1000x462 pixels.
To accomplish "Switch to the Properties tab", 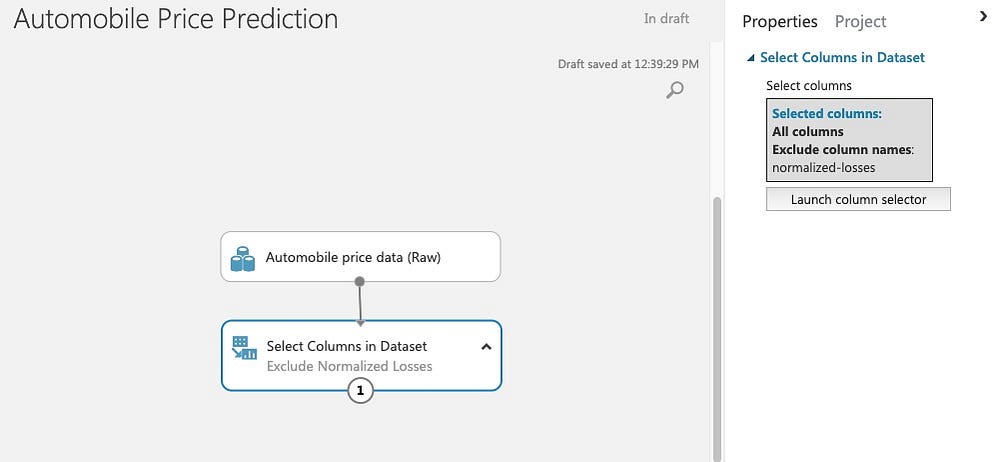I will (x=779, y=21).
